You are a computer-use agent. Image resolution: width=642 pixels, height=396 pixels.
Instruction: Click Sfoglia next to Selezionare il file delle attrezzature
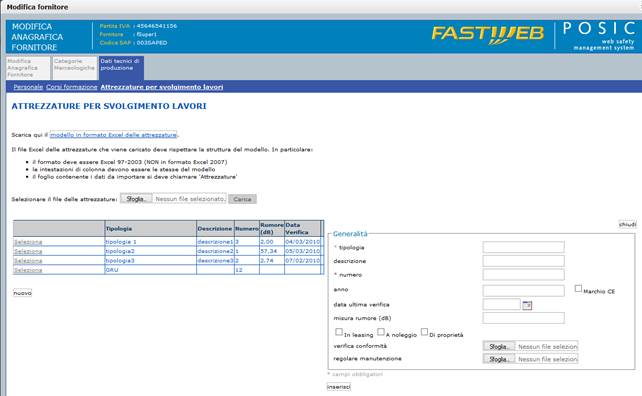coord(136,199)
